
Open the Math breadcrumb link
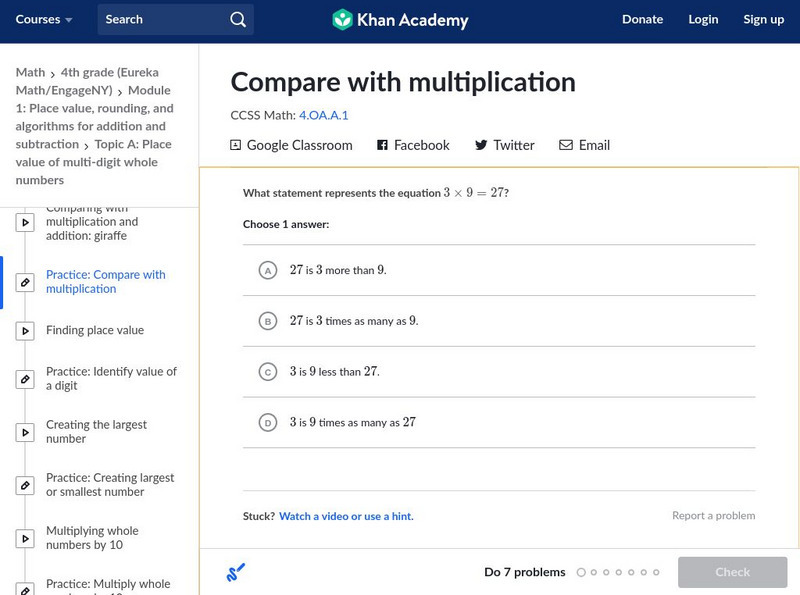30,73
